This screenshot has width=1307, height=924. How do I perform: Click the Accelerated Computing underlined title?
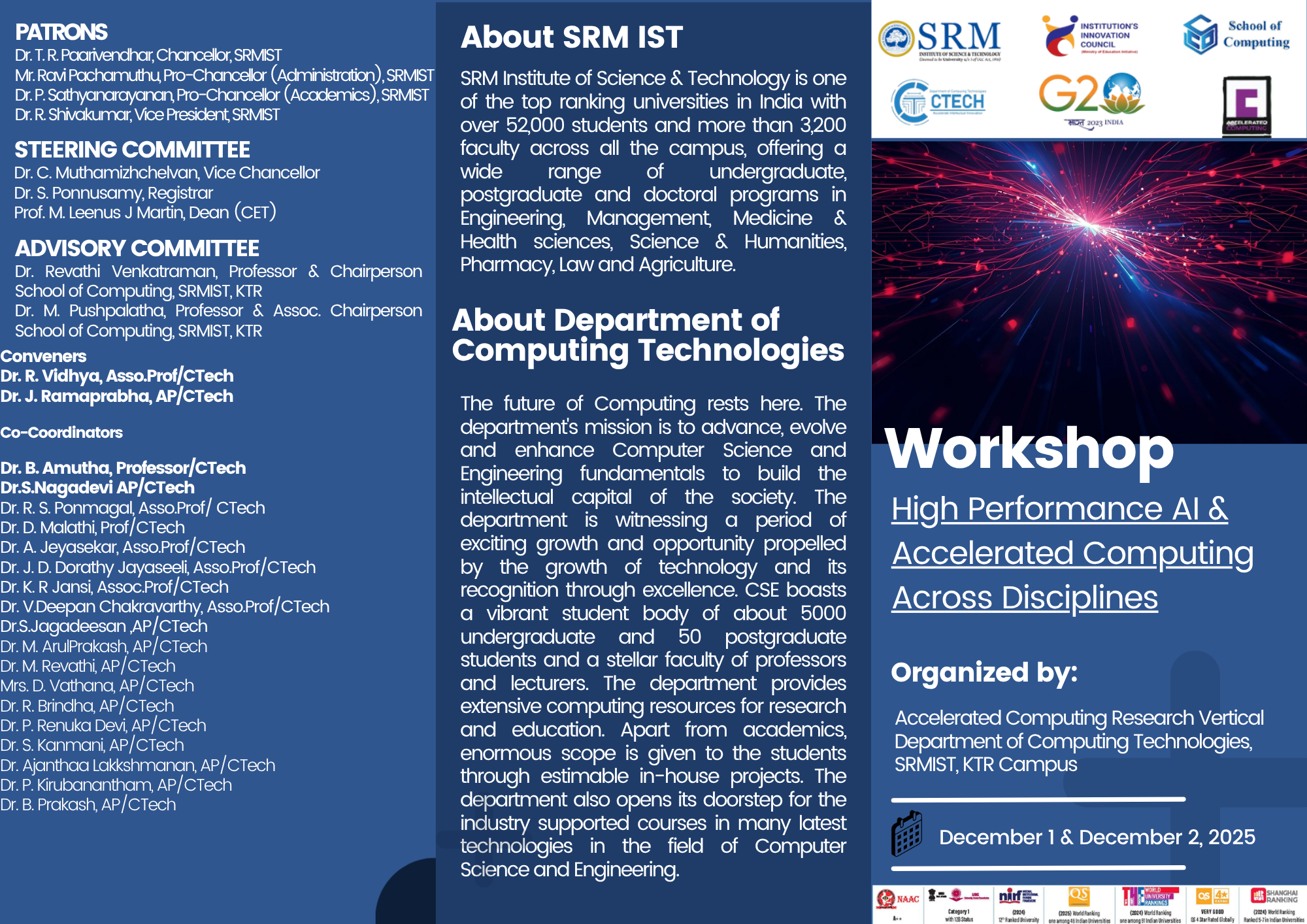coord(1072,553)
